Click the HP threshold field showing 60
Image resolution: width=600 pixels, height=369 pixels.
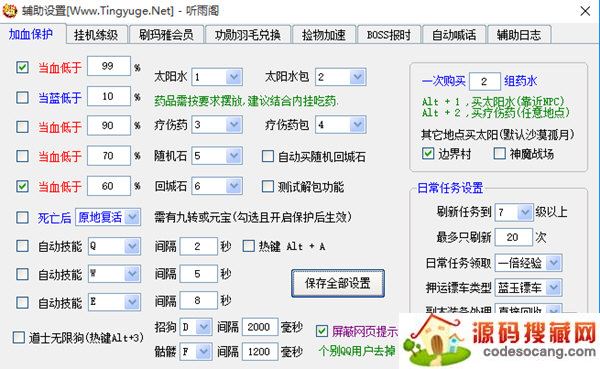click(109, 186)
